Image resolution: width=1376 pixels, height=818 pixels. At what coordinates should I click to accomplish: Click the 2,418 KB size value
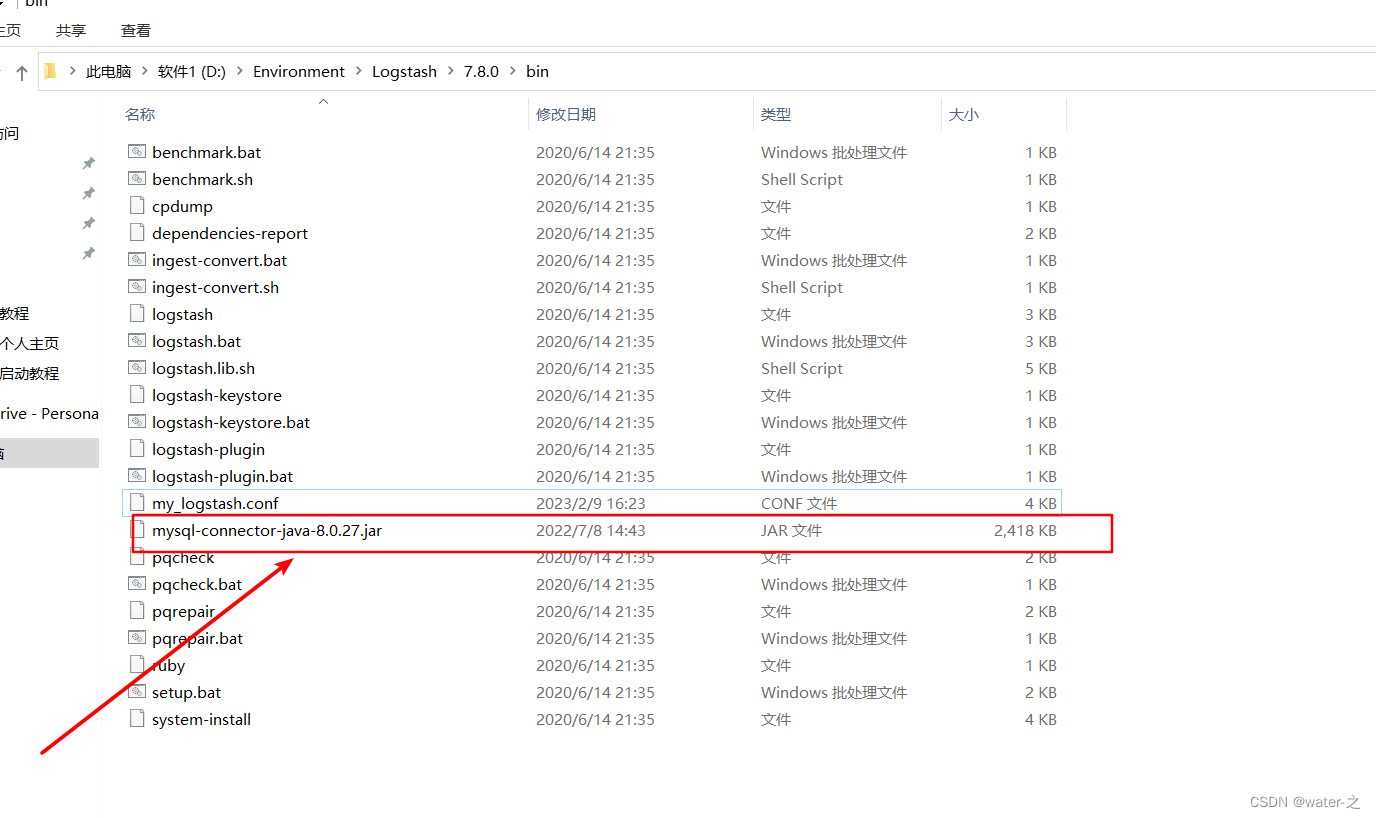point(1025,530)
